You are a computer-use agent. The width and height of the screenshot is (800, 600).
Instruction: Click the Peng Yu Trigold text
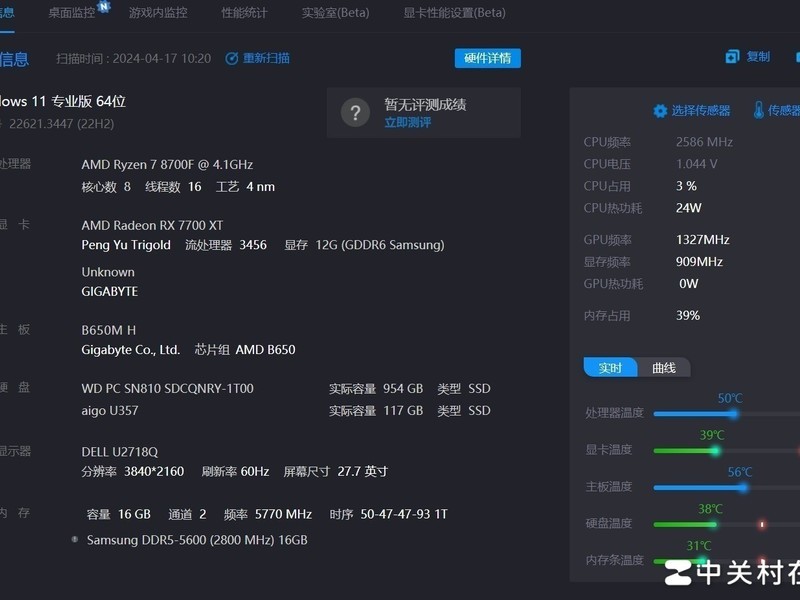coord(126,245)
